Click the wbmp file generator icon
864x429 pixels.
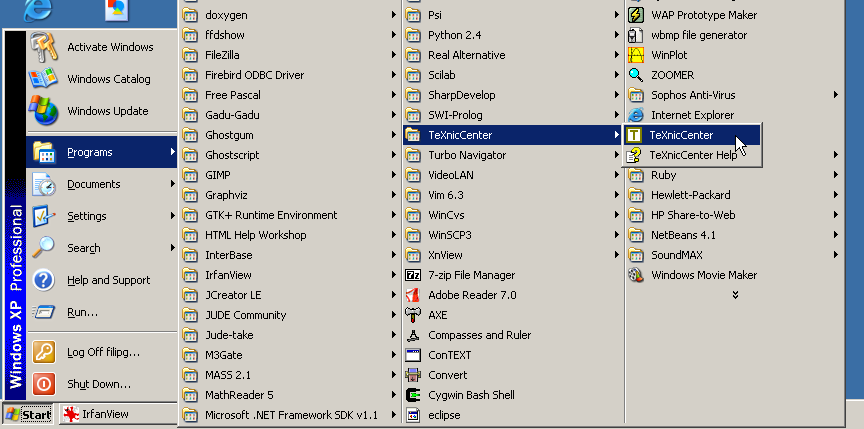(x=636, y=35)
